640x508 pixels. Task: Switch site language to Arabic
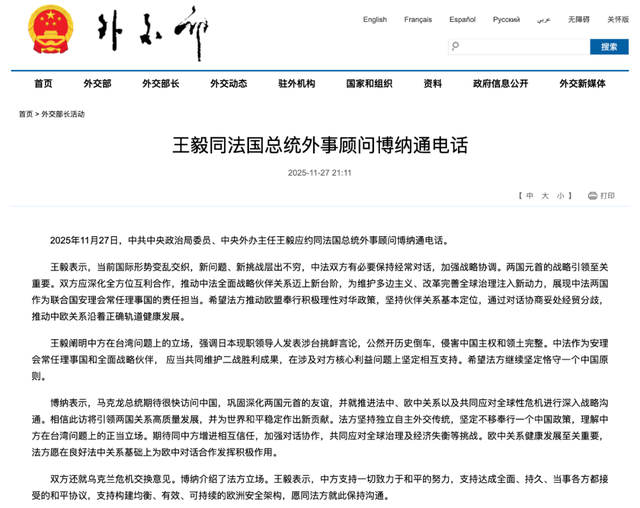point(543,19)
